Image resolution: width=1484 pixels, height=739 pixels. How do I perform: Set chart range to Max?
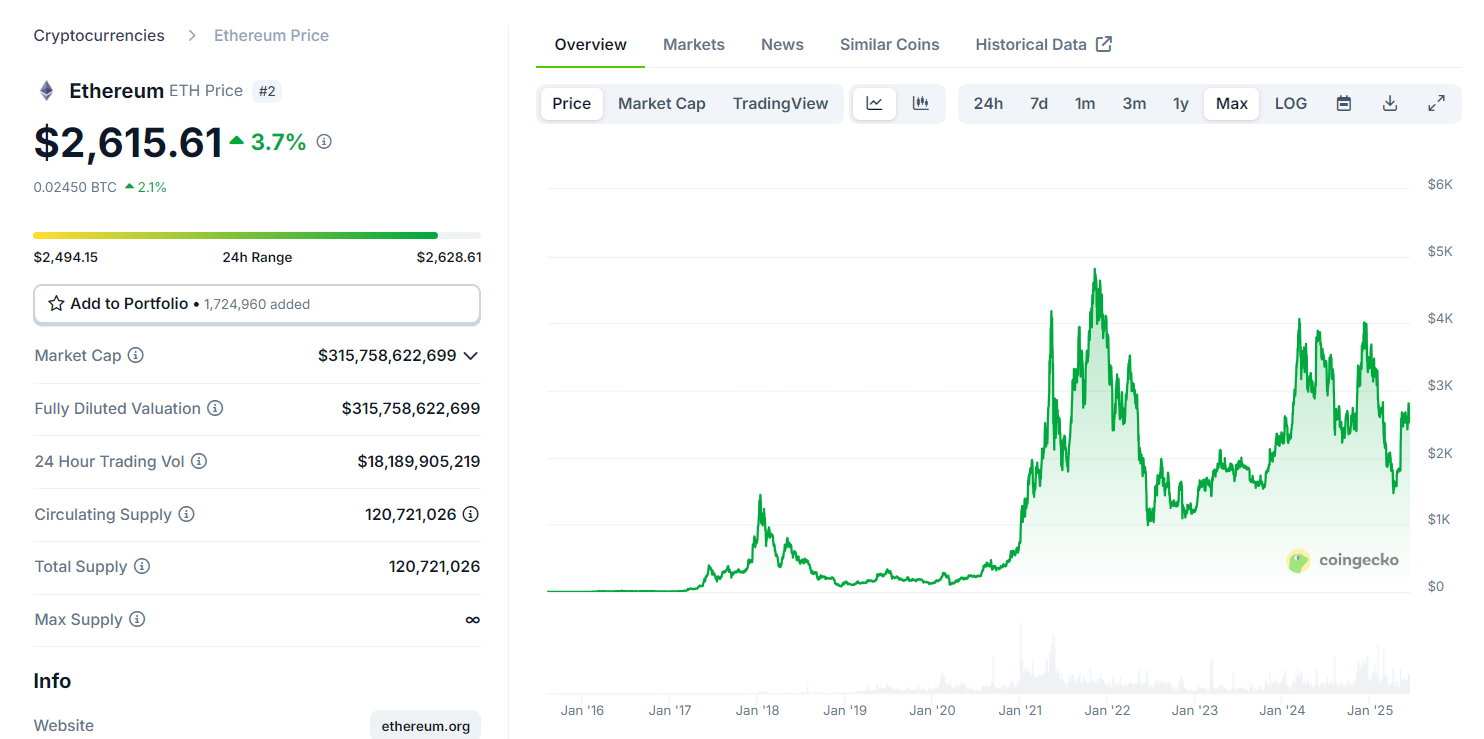pyautogui.click(x=1232, y=103)
